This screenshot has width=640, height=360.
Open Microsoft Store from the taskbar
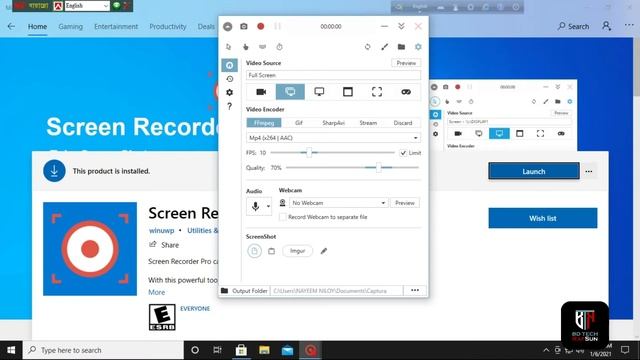tap(241, 350)
